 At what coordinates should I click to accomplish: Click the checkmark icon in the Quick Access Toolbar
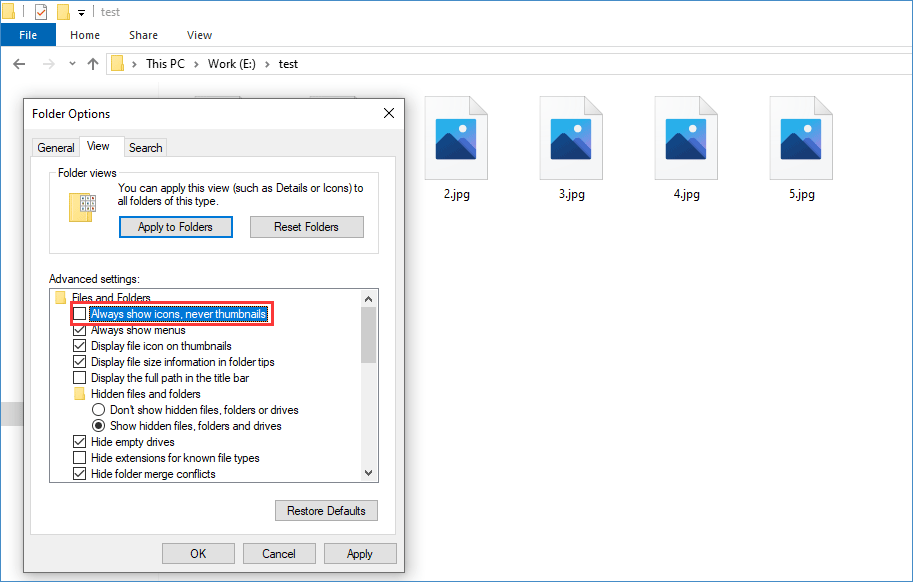[x=41, y=11]
